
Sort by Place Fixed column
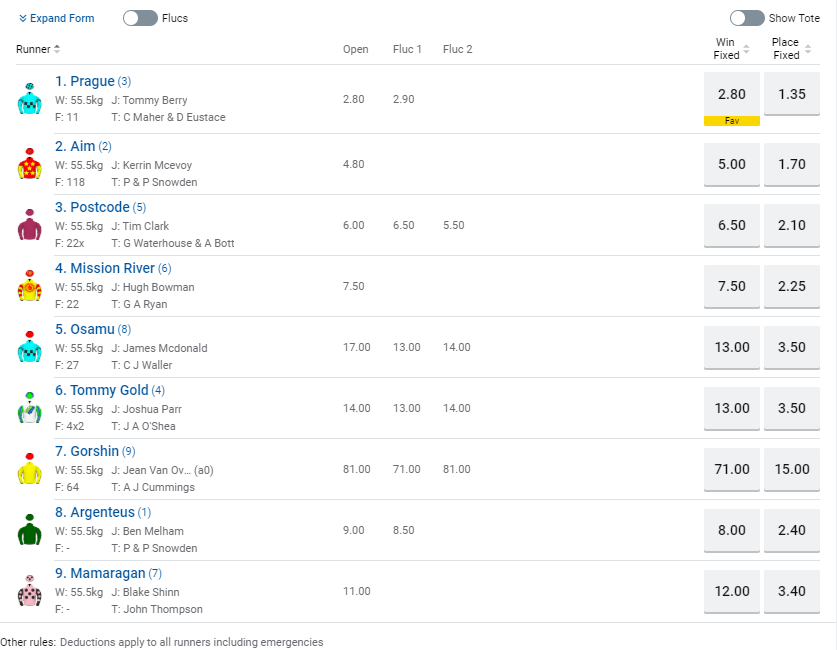(791, 49)
